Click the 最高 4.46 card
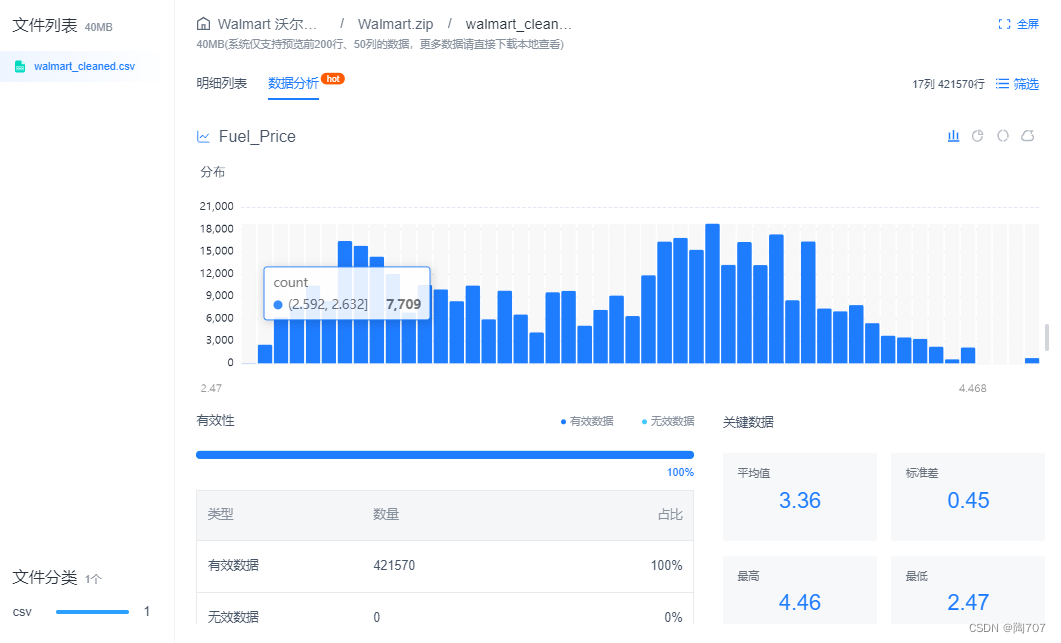1061x643 pixels. click(800, 590)
